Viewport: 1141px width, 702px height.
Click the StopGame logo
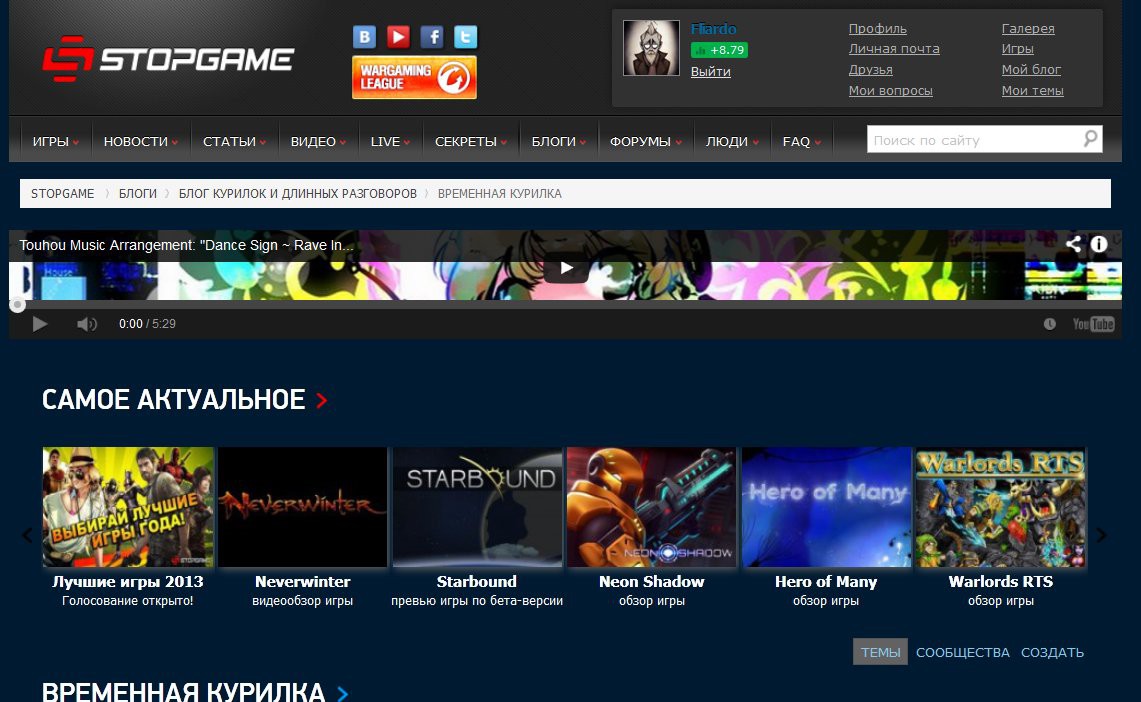(168, 59)
